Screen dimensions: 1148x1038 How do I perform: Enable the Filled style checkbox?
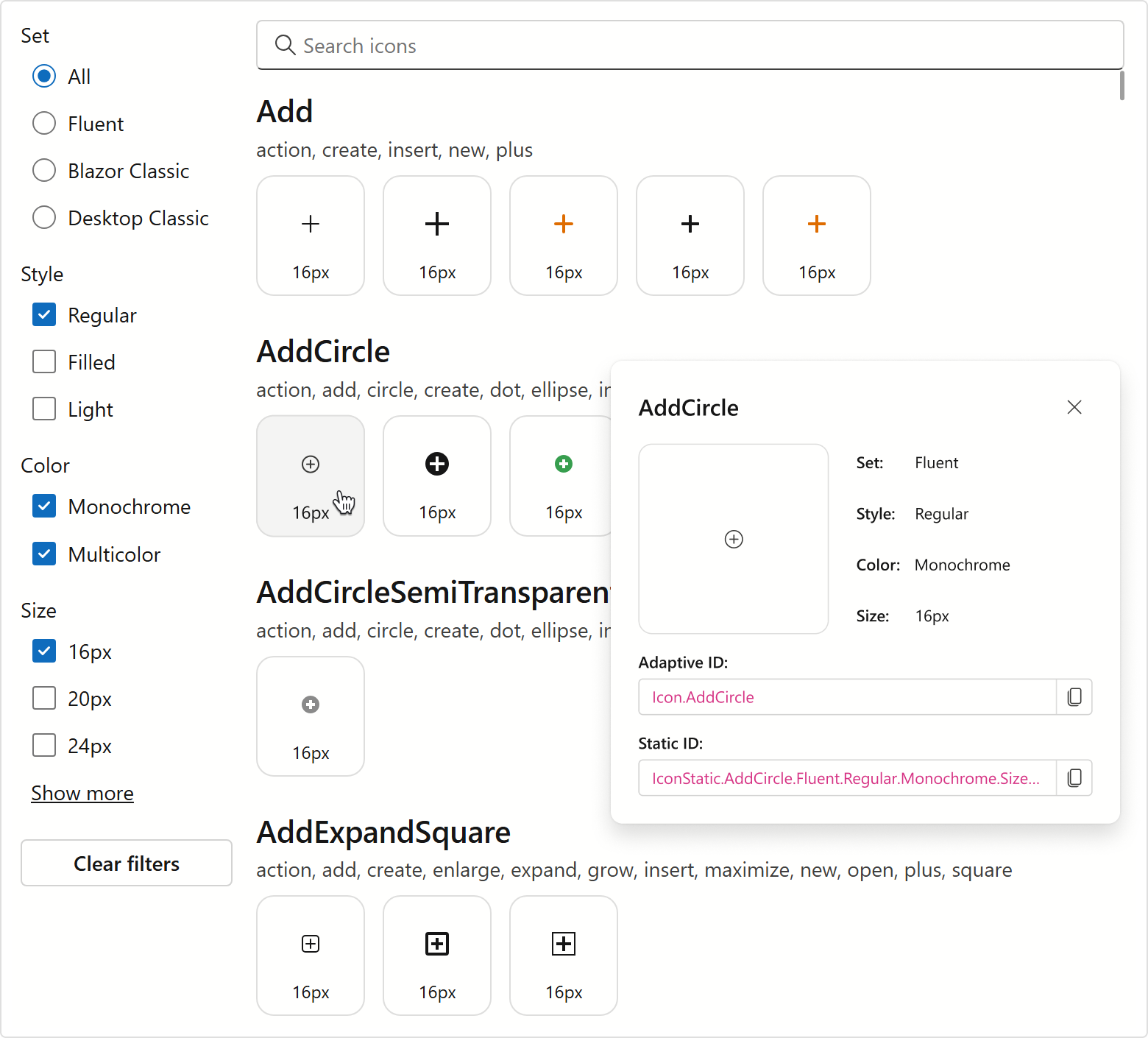coord(44,361)
